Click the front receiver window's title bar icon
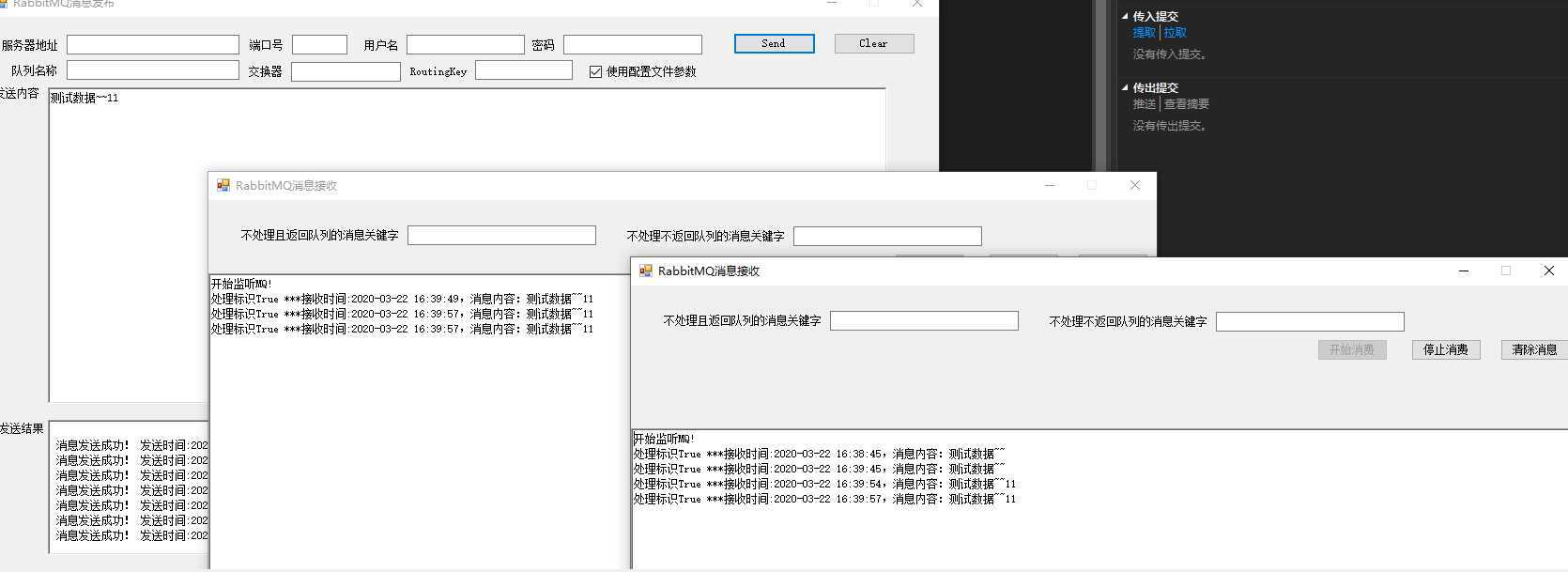 [646, 271]
